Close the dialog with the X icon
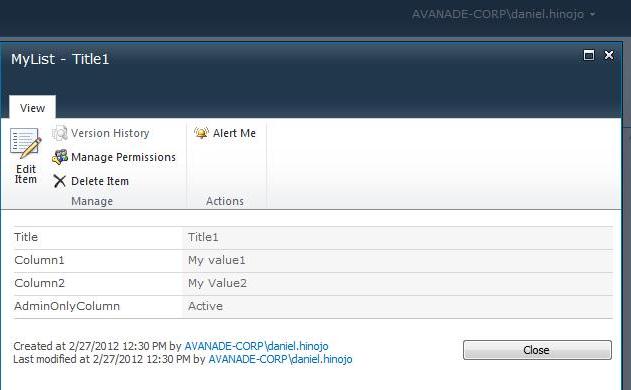 click(x=609, y=55)
